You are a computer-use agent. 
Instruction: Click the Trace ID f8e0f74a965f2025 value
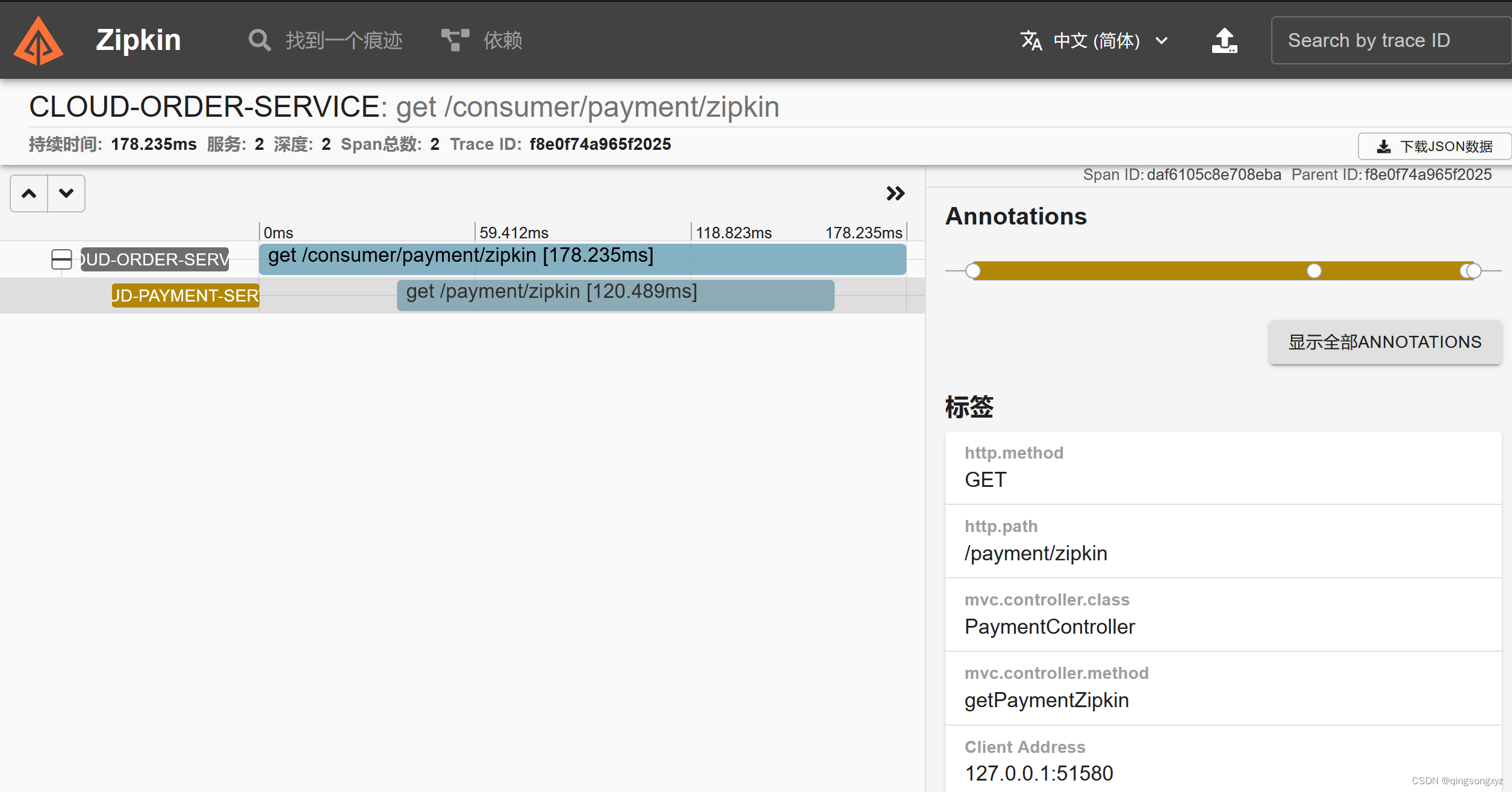click(x=600, y=144)
